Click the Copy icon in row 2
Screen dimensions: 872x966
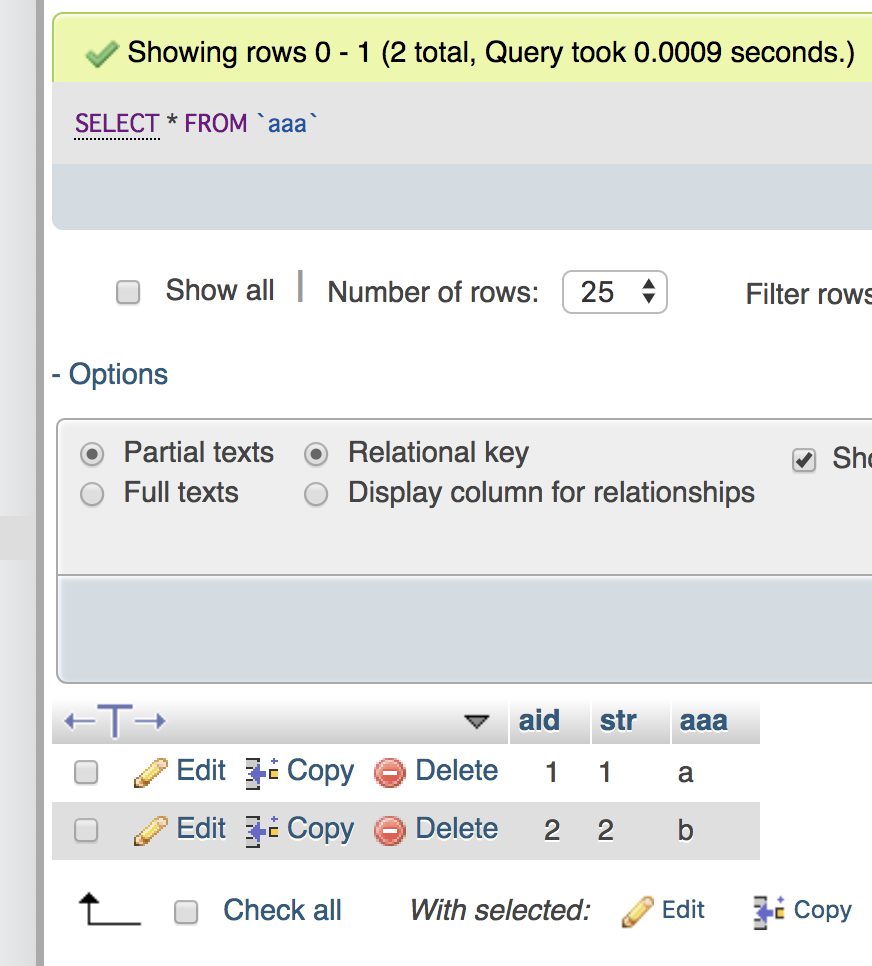tap(263, 830)
